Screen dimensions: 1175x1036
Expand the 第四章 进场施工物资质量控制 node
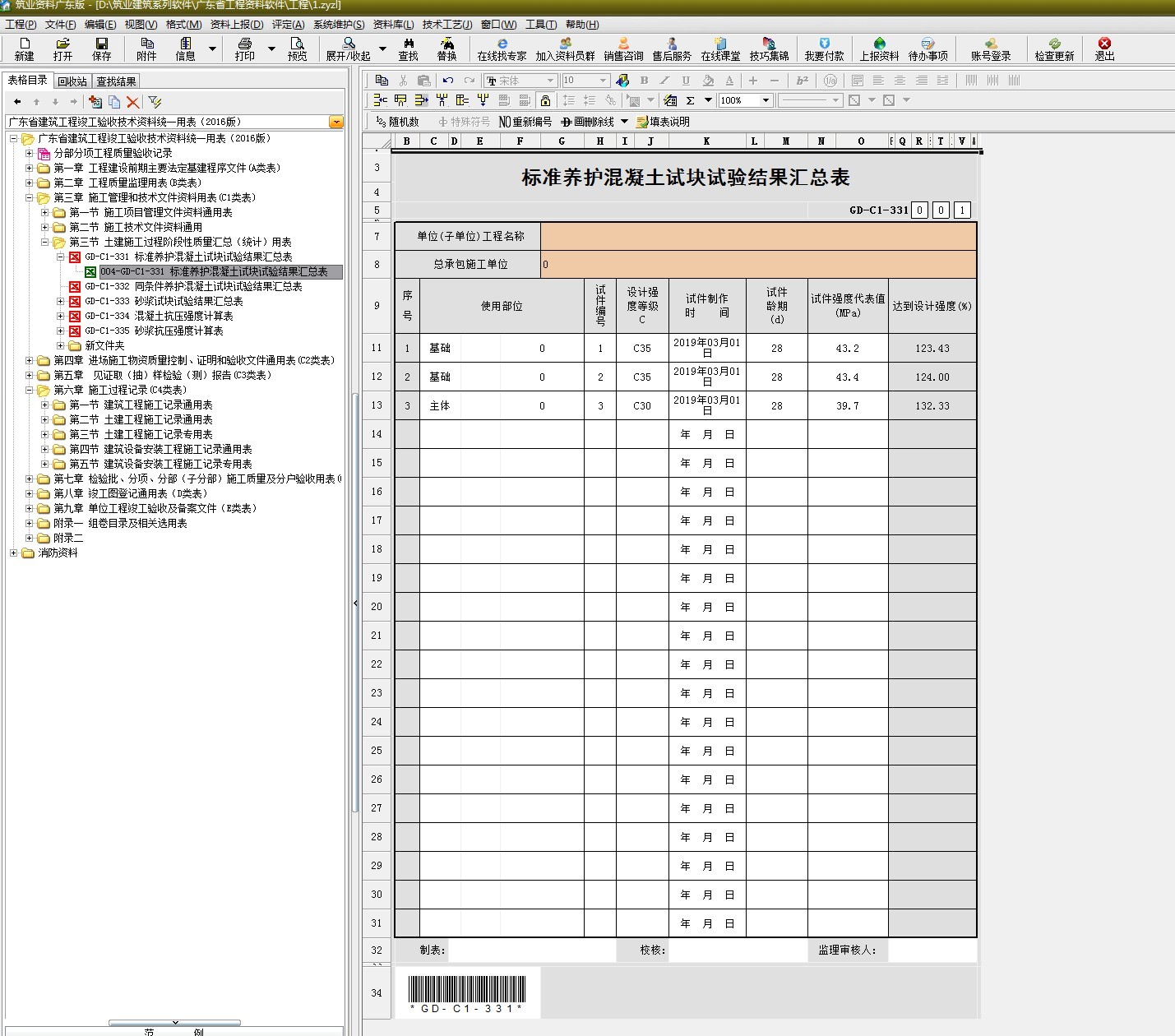coord(30,360)
